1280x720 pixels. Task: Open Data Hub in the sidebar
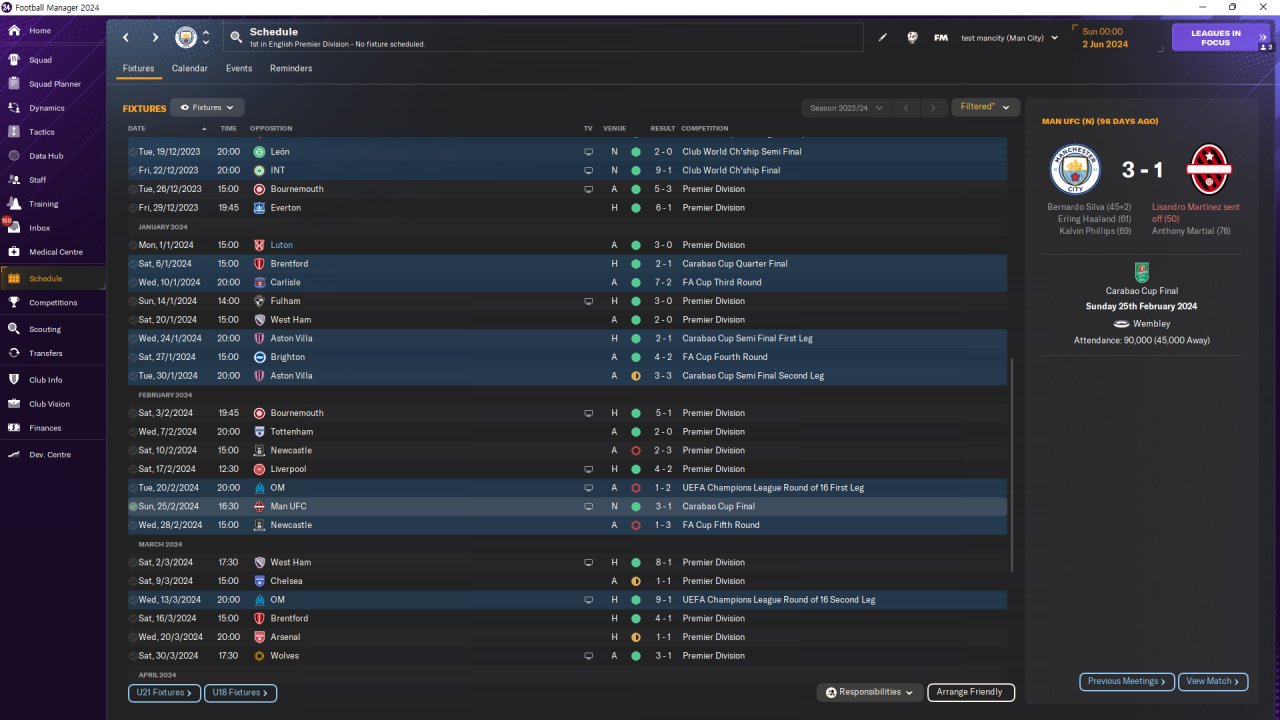tap(46, 156)
